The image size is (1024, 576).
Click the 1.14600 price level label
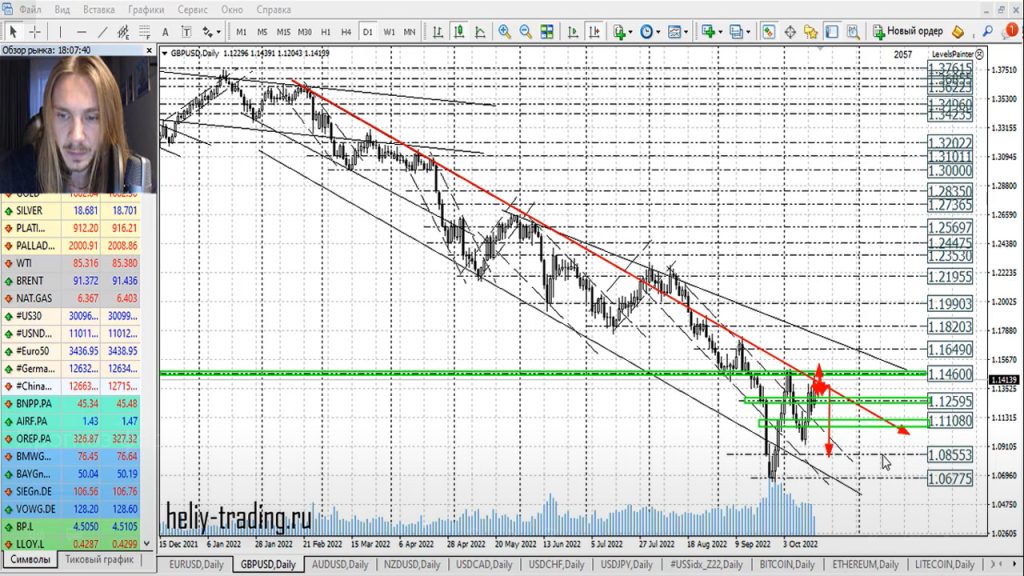coord(950,373)
